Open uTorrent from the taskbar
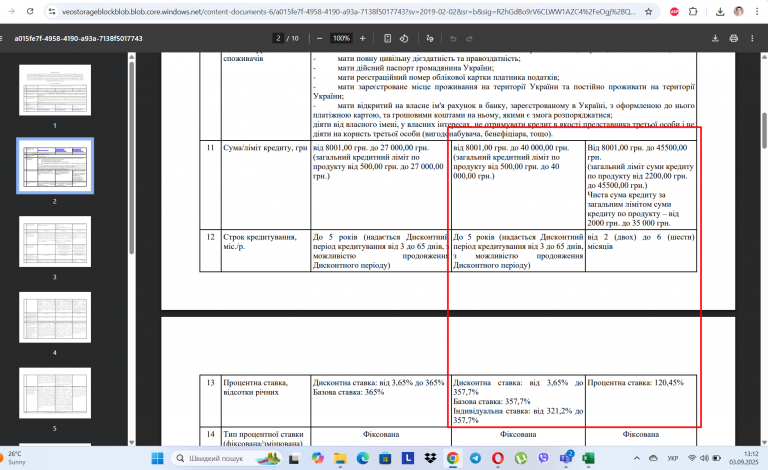The width and height of the screenshot is (768, 470). point(521,458)
